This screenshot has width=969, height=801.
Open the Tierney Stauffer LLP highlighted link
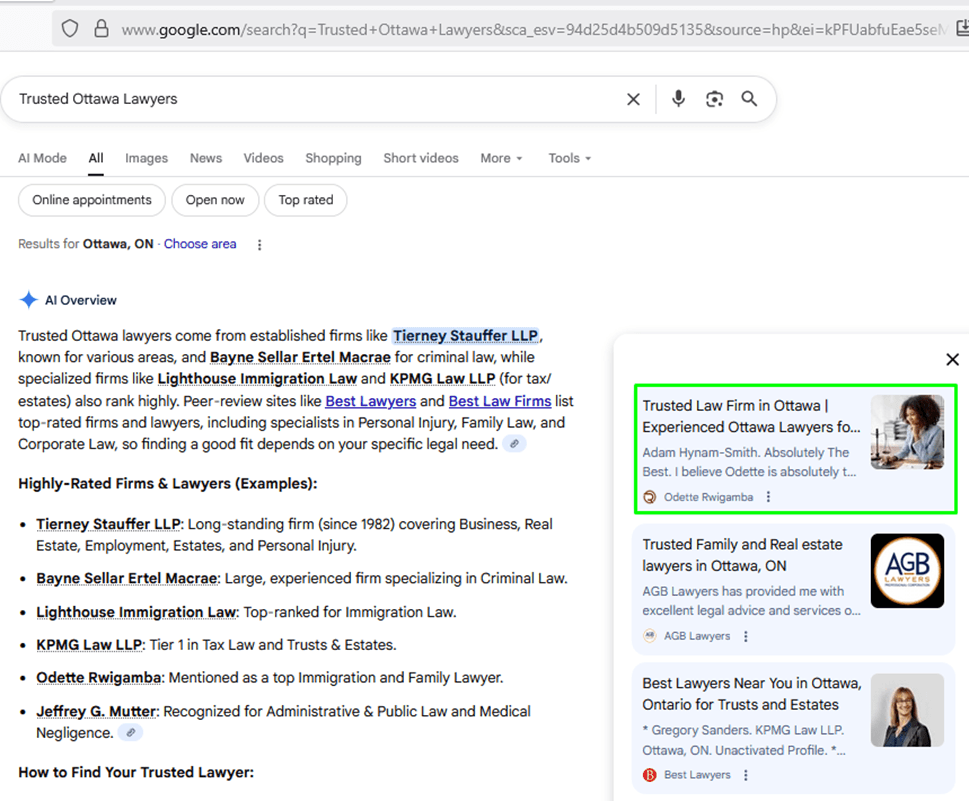(465, 336)
